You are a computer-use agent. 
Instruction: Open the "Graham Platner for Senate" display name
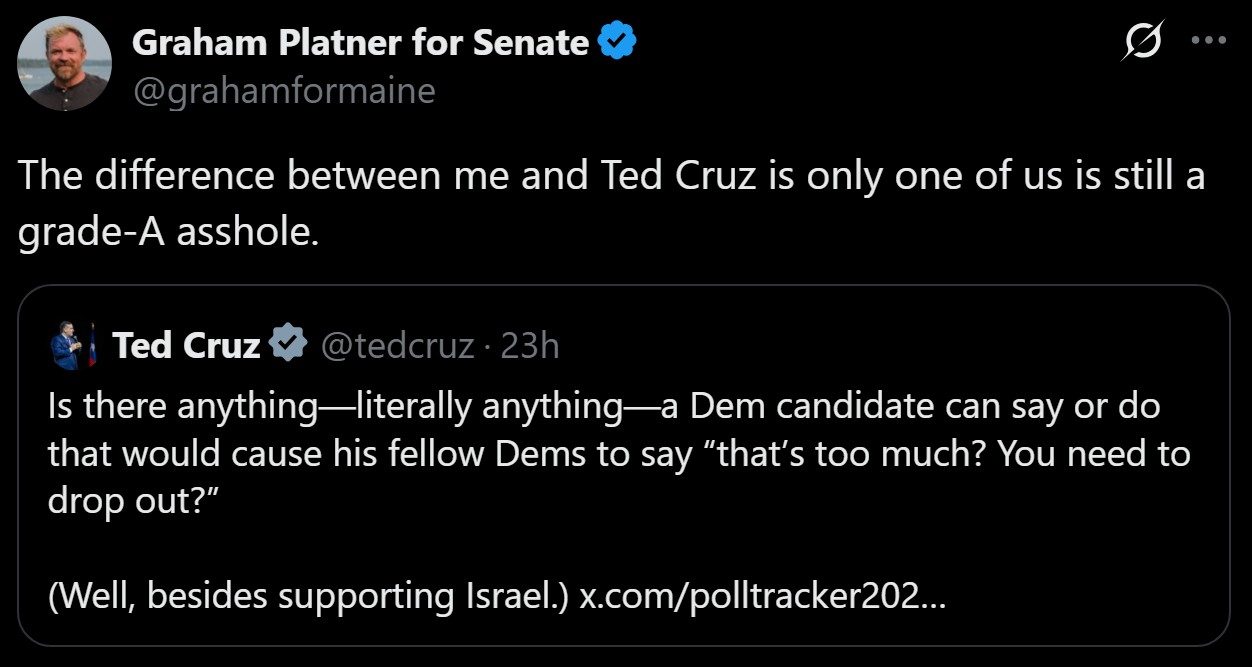[x=360, y=42]
